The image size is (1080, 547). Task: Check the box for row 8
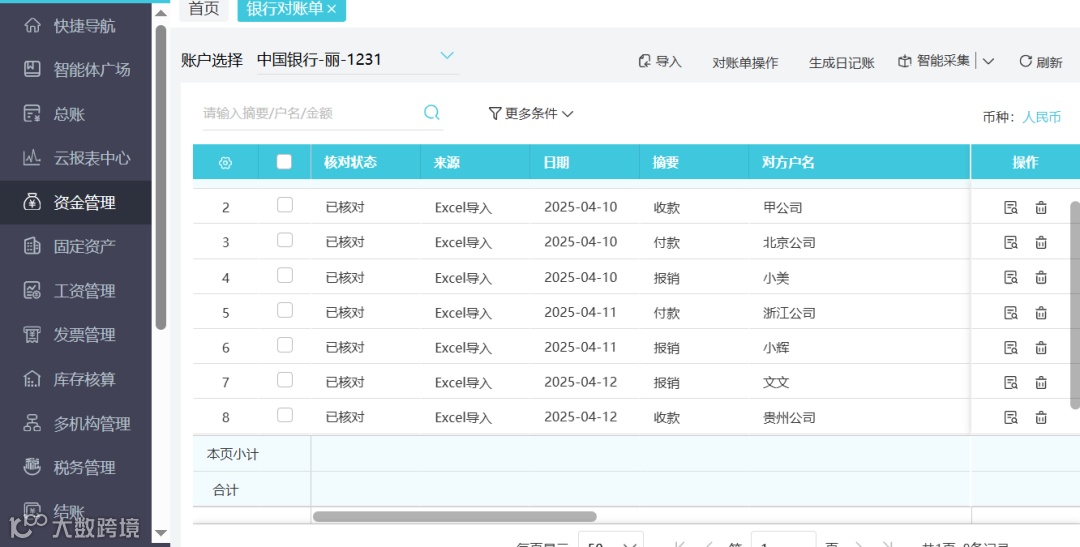click(x=284, y=415)
